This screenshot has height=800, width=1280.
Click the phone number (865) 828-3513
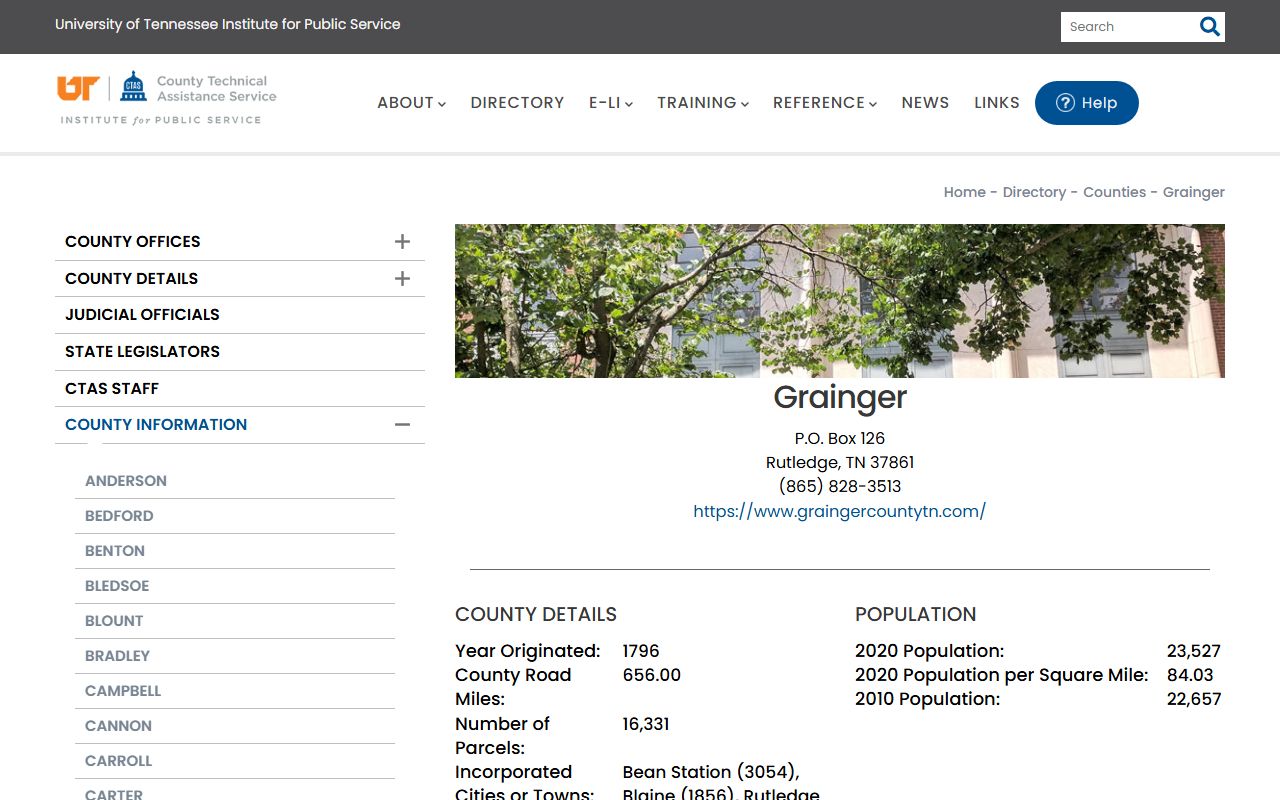840,486
